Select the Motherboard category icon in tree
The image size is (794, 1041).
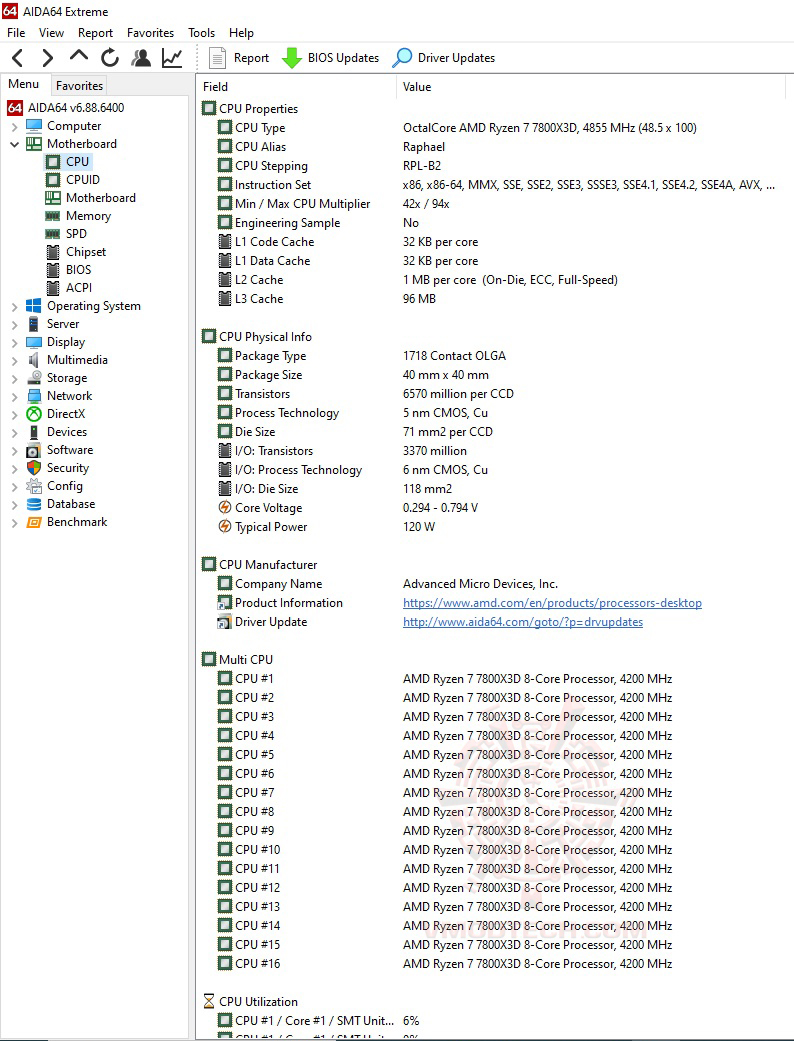tap(34, 143)
